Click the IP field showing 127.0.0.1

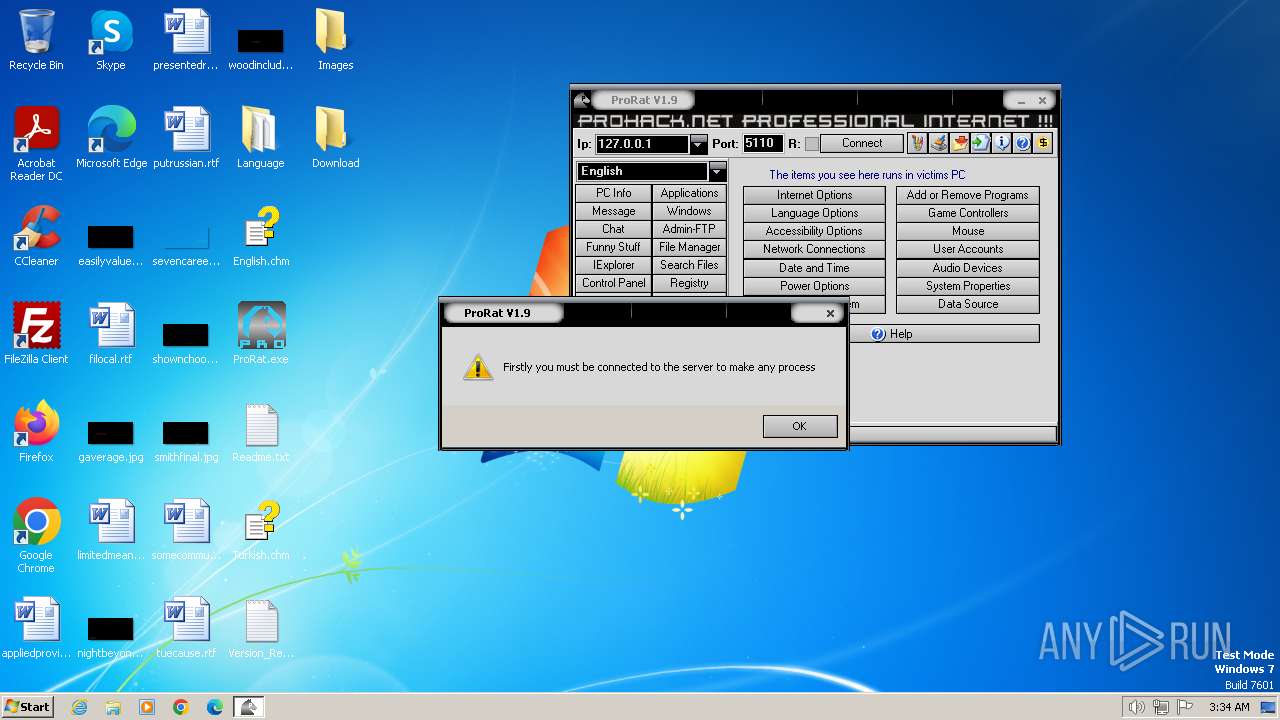[642, 144]
